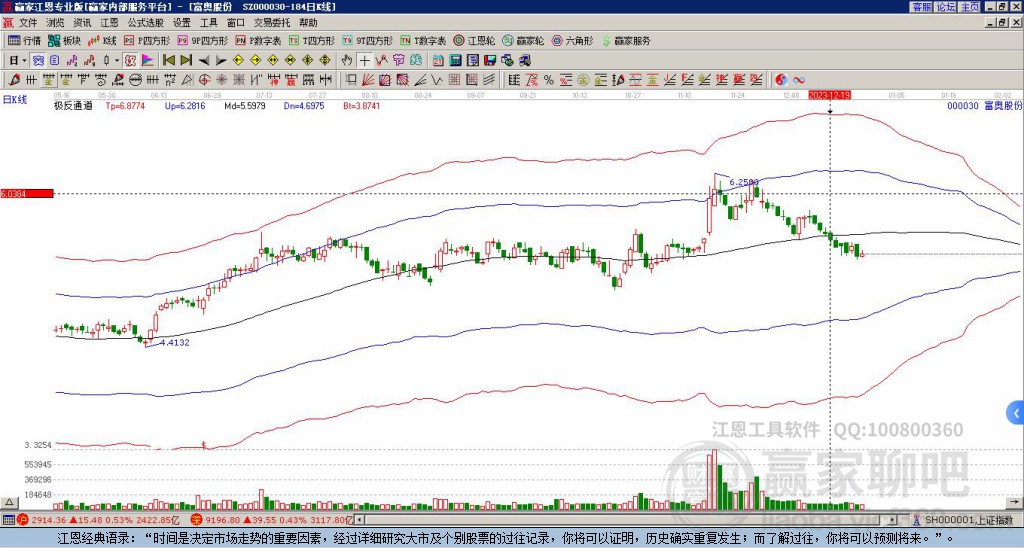Select the red starburst radial tool
The image size is (1024, 548).
(x=221, y=80)
